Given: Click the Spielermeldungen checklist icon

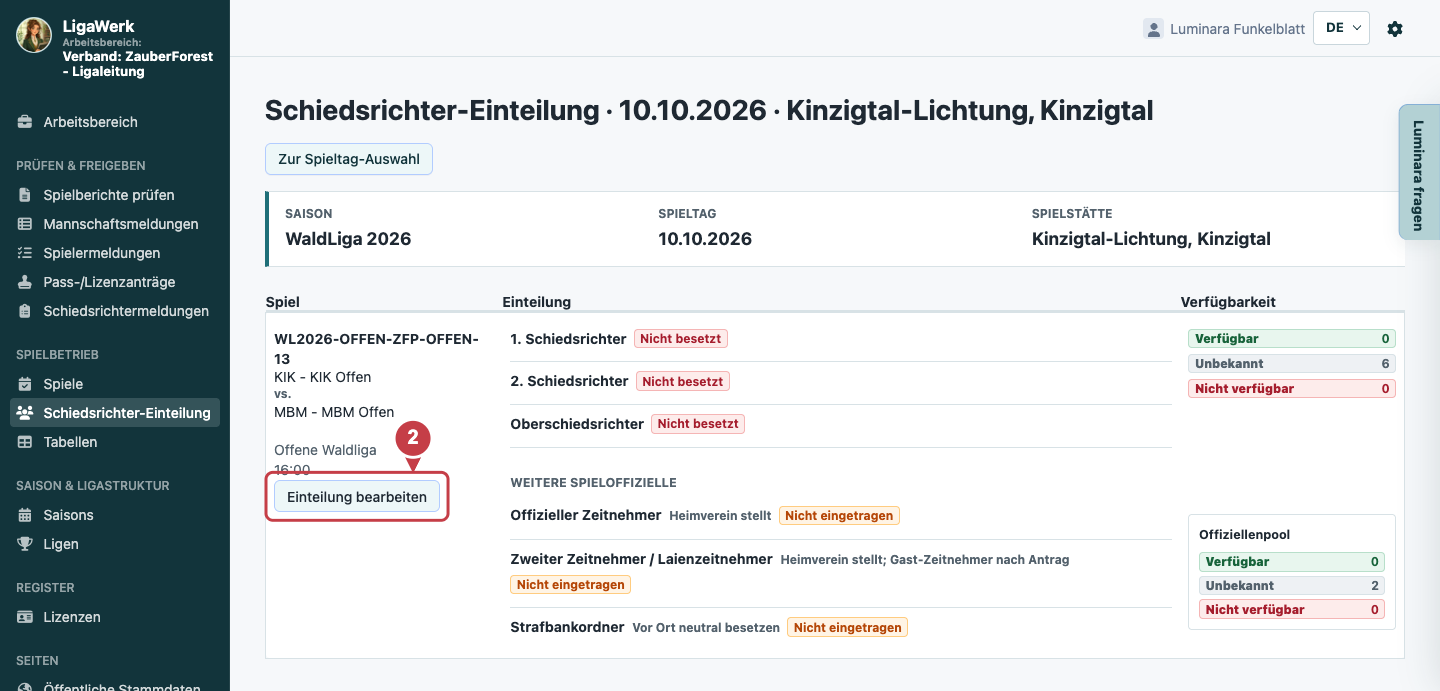Looking at the screenshot, I should pos(25,253).
